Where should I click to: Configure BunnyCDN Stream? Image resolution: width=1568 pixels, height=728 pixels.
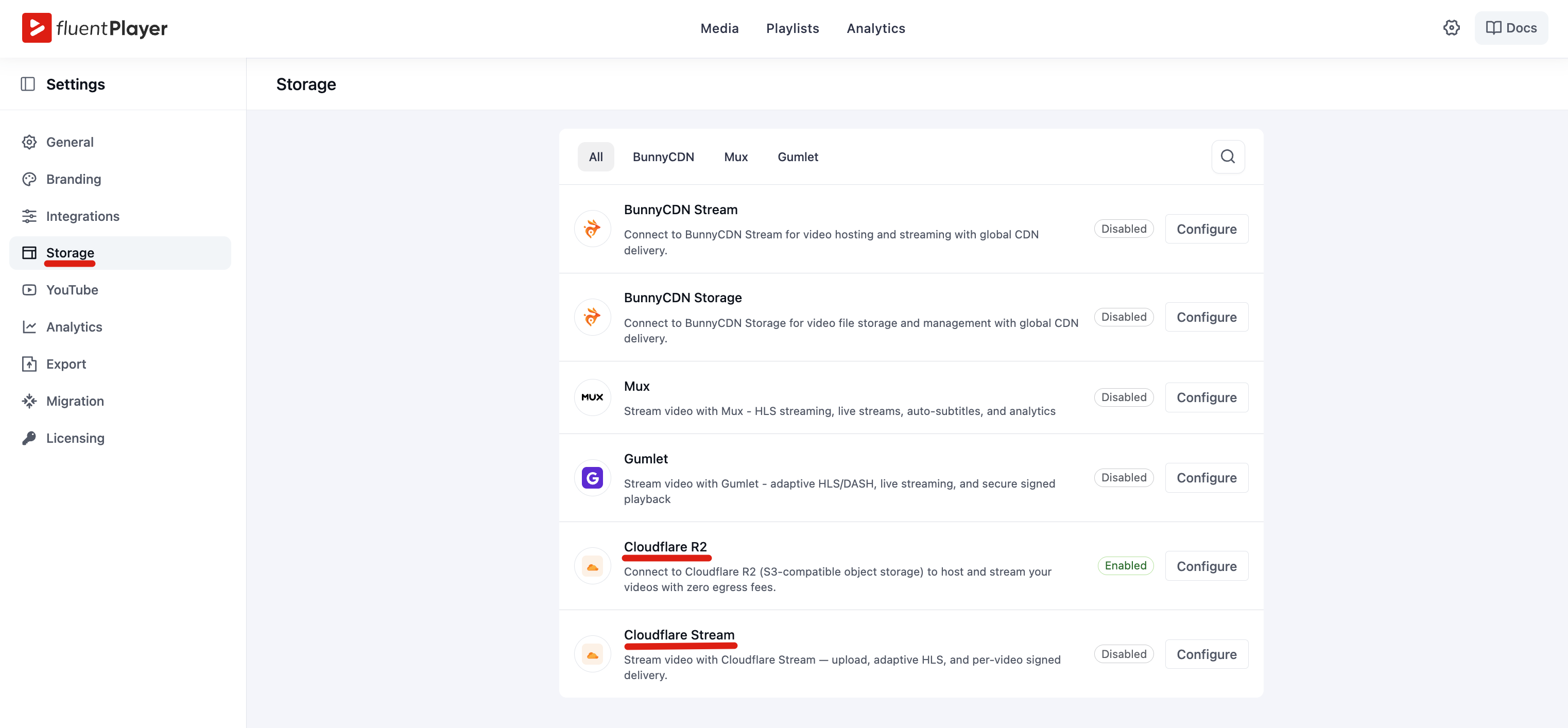pyautogui.click(x=1207, y=229)
